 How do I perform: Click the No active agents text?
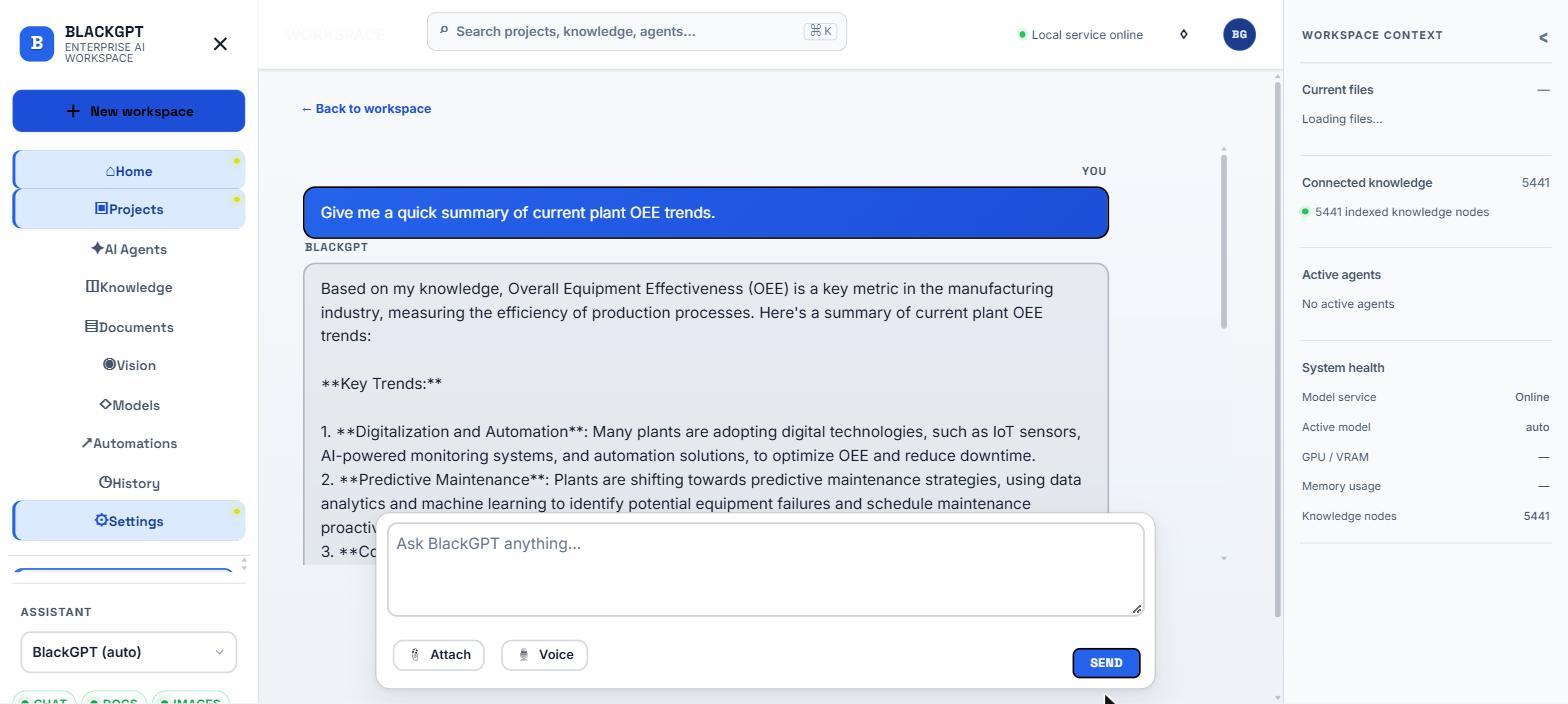tap(1348, 304)
